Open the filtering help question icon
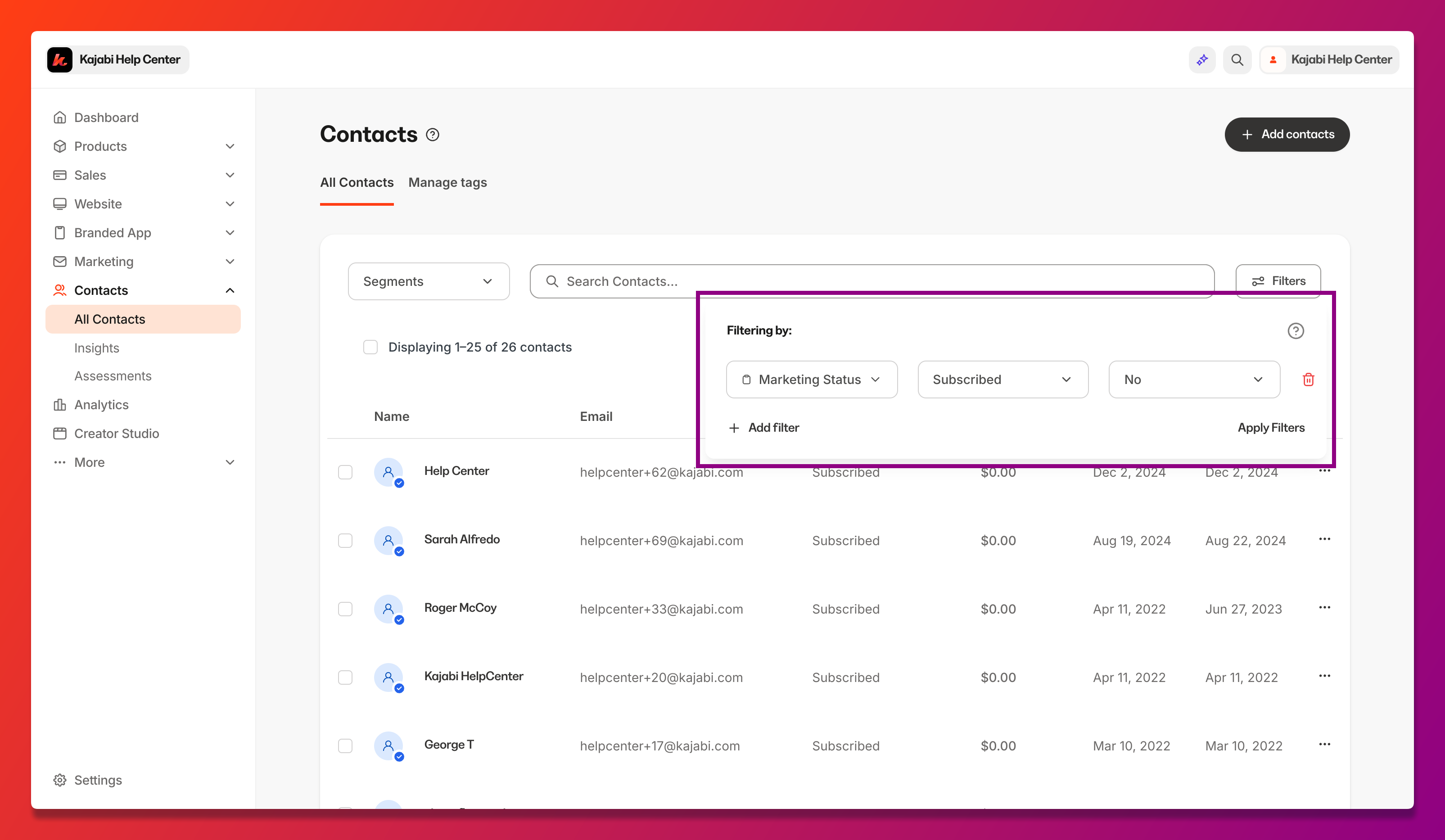1445x840 pixels. coord(1296,331)
